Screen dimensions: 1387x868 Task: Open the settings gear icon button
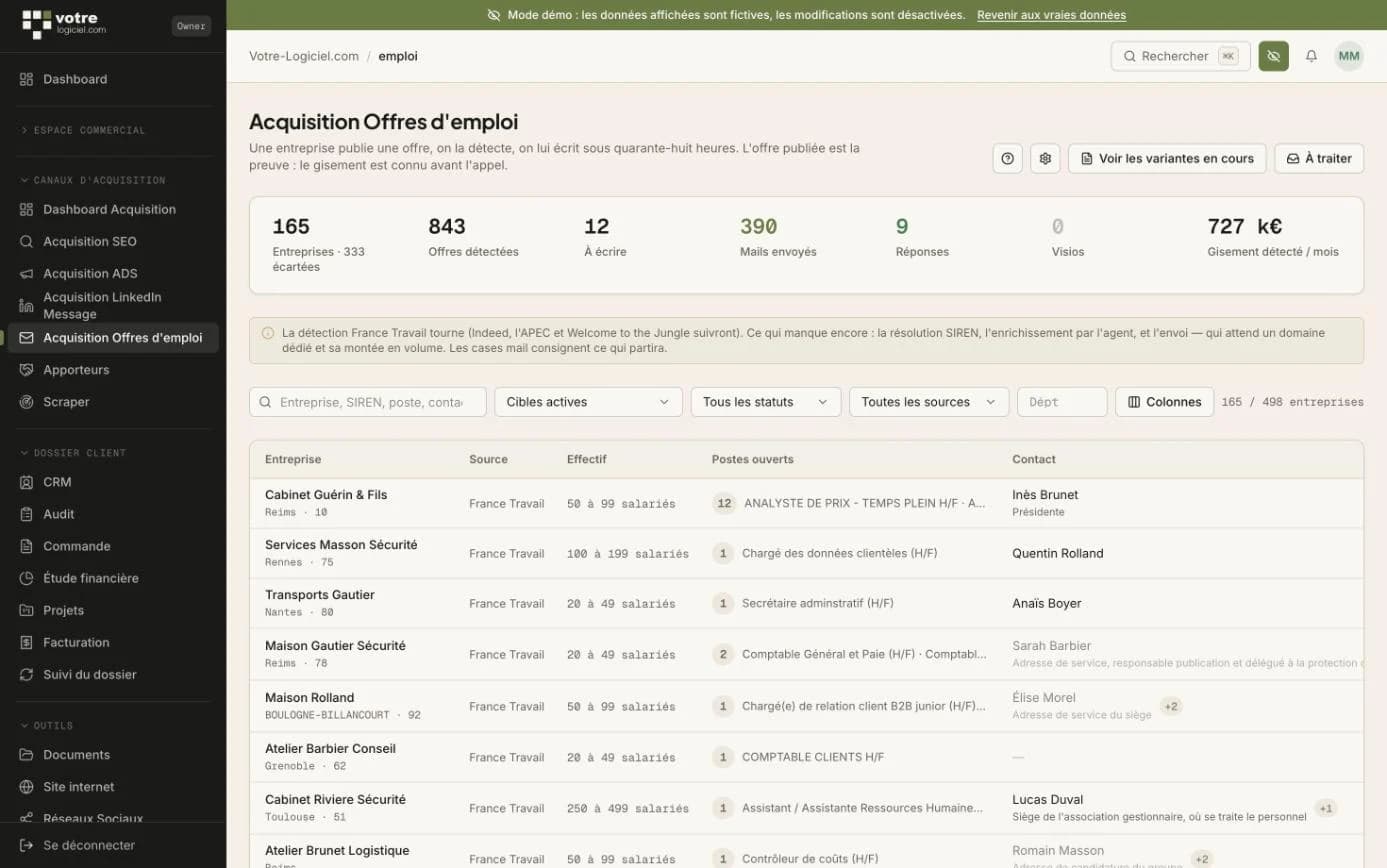click(x=1045, y=158)
